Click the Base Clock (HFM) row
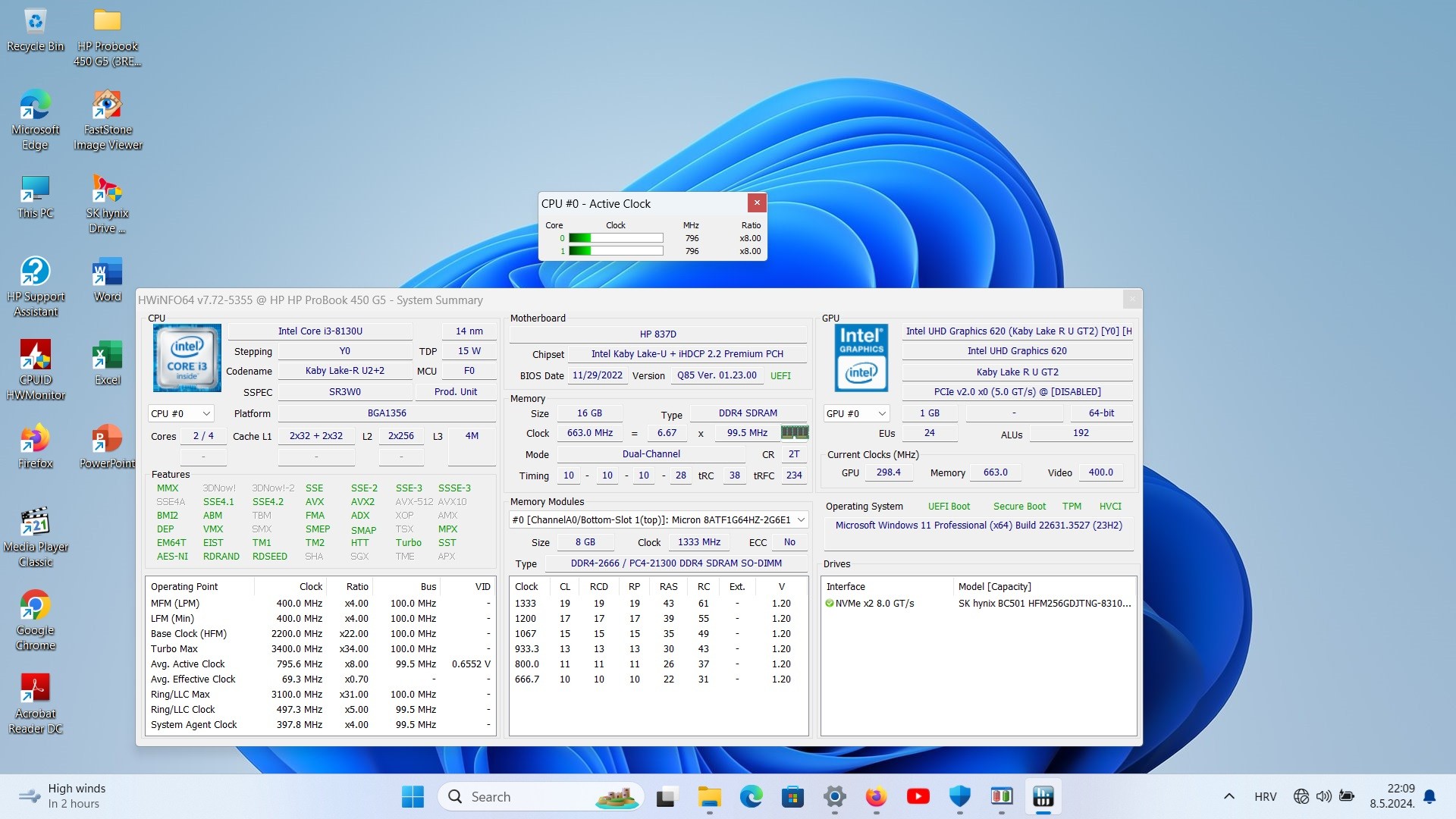Image resolution: width=1456 pixels, height=819 pixels. (320, 634)
